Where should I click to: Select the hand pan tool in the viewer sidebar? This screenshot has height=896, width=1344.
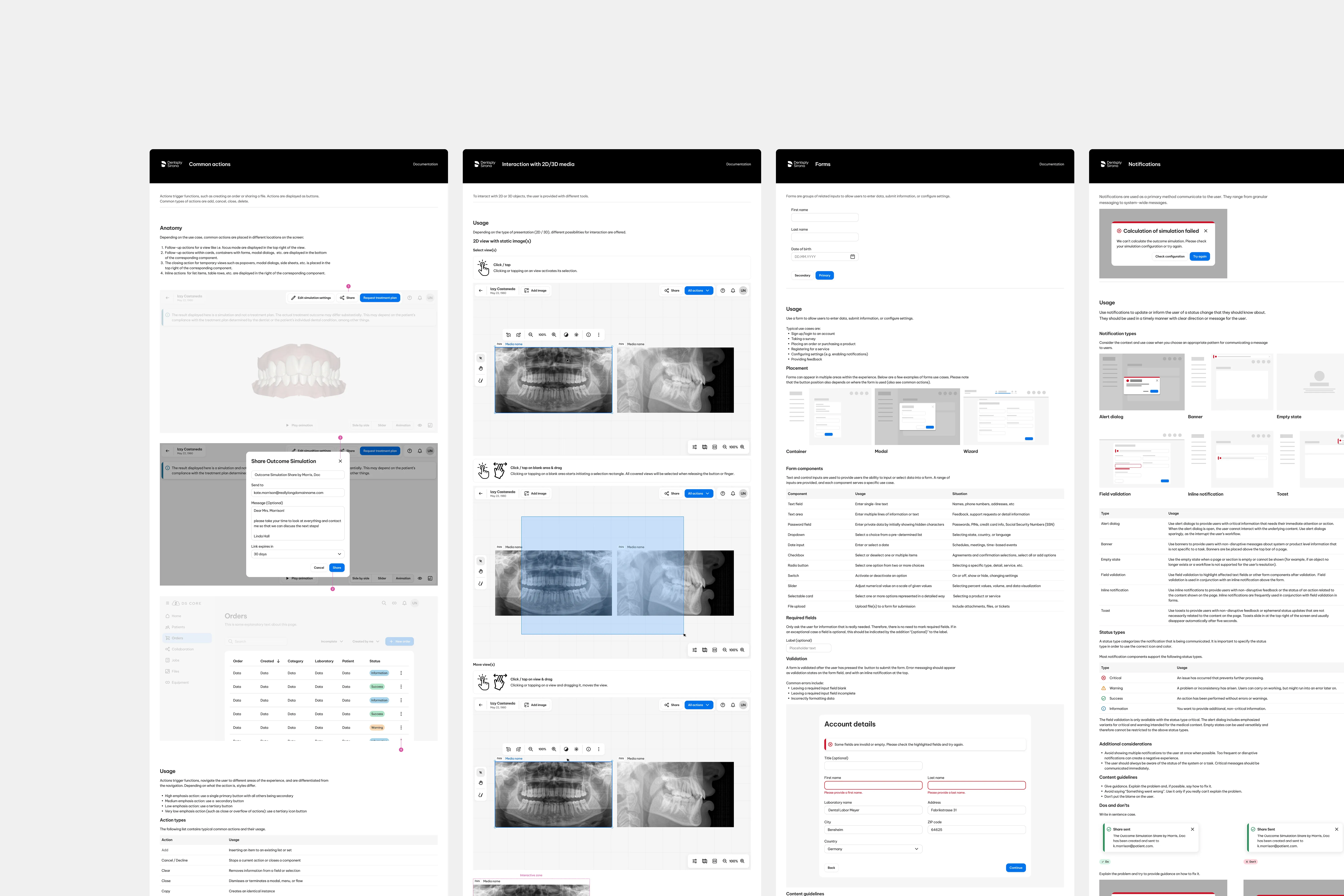[x=480, y=368]
